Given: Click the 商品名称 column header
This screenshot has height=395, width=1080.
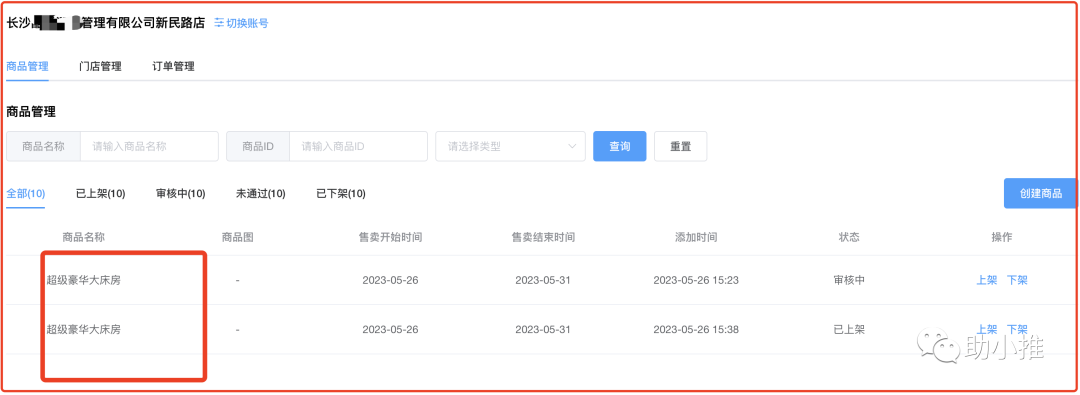Looking at the screenshot, I should point(83,237).
